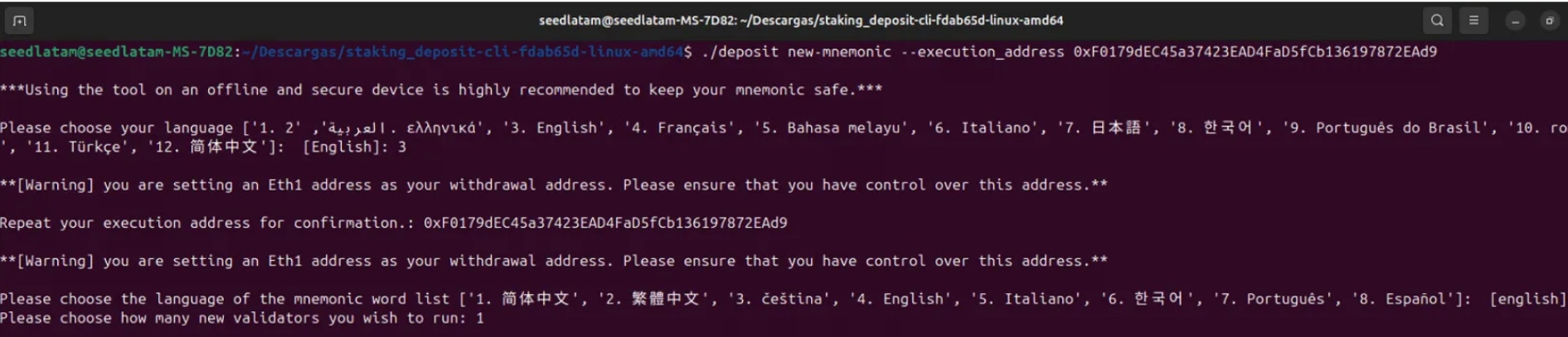Open the terminal search tool
The height and width of the screenshot is (337, 1568).
[1437, 21]
